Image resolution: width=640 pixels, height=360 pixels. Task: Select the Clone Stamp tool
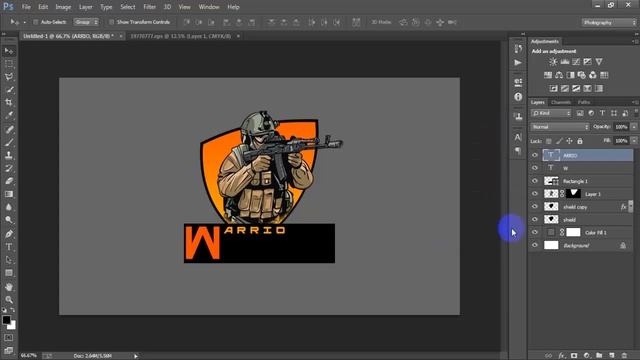tap(9, 156)
